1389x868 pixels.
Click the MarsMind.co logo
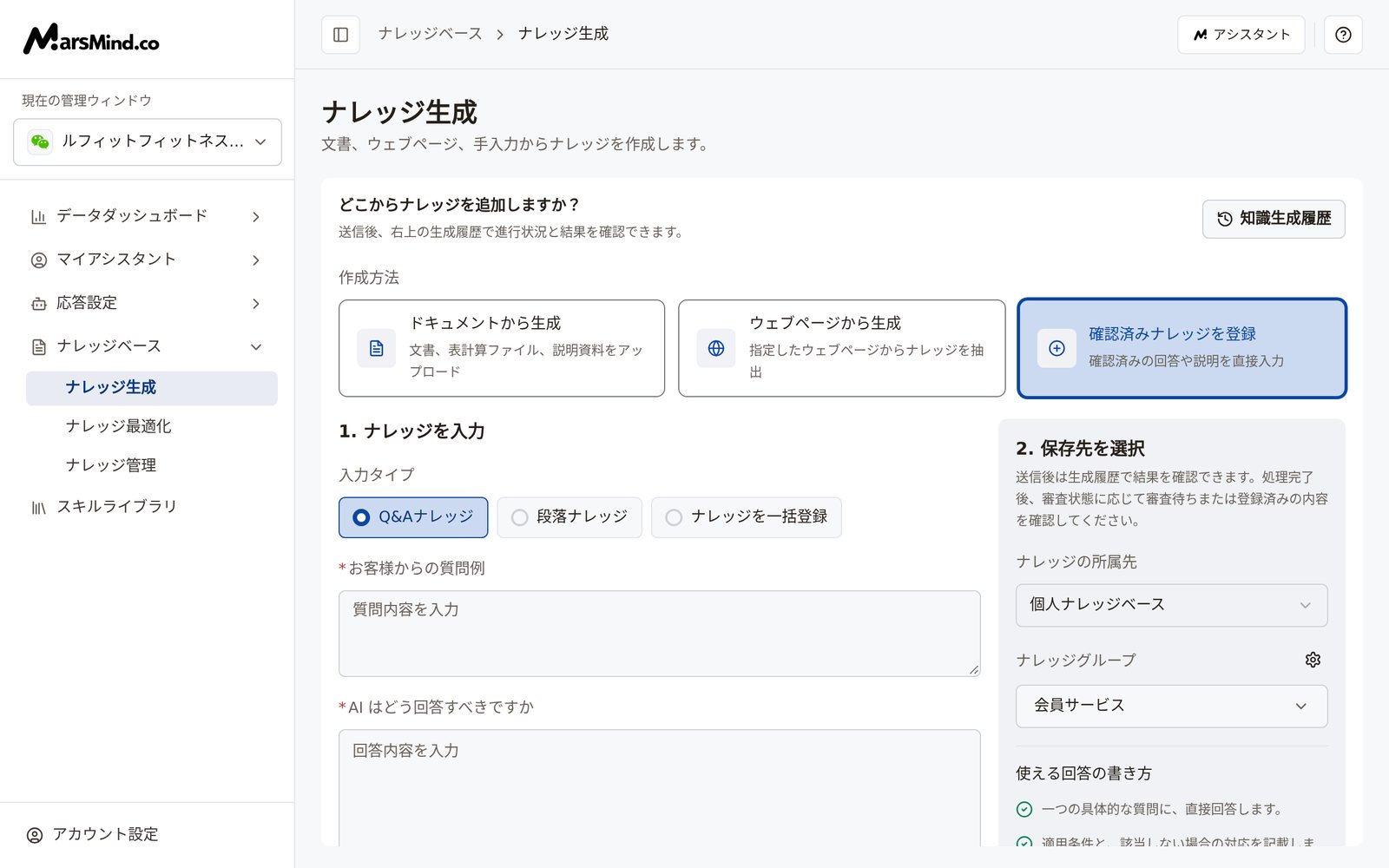point(91,39)
